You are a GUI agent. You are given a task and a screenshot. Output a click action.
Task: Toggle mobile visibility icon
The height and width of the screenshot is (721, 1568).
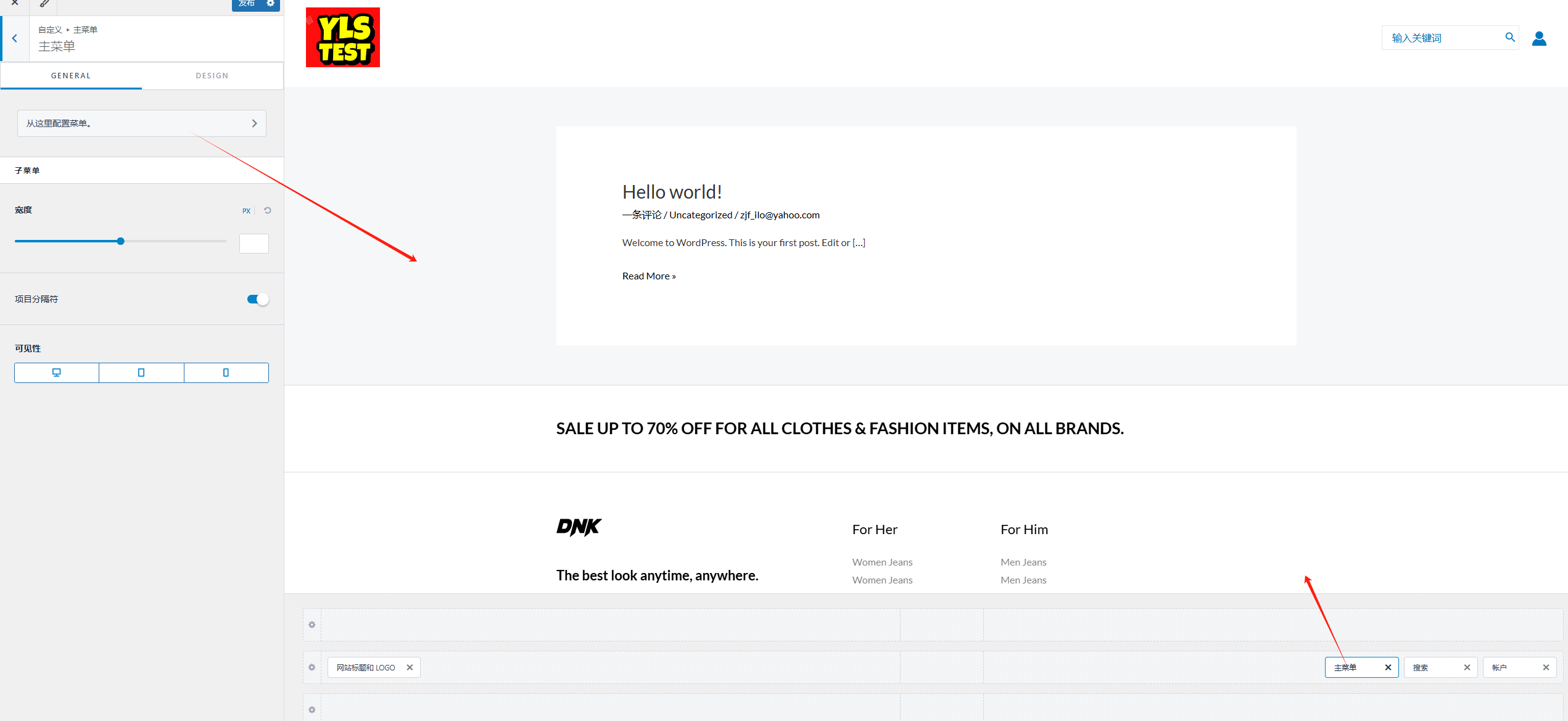click(226, 373)
